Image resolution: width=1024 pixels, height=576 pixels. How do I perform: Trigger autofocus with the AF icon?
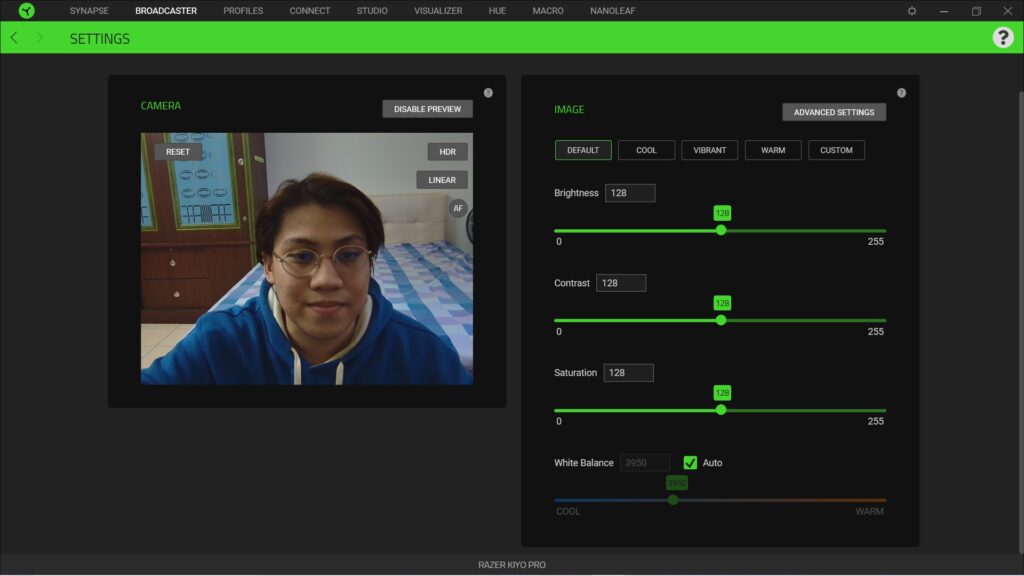(458, 208)
